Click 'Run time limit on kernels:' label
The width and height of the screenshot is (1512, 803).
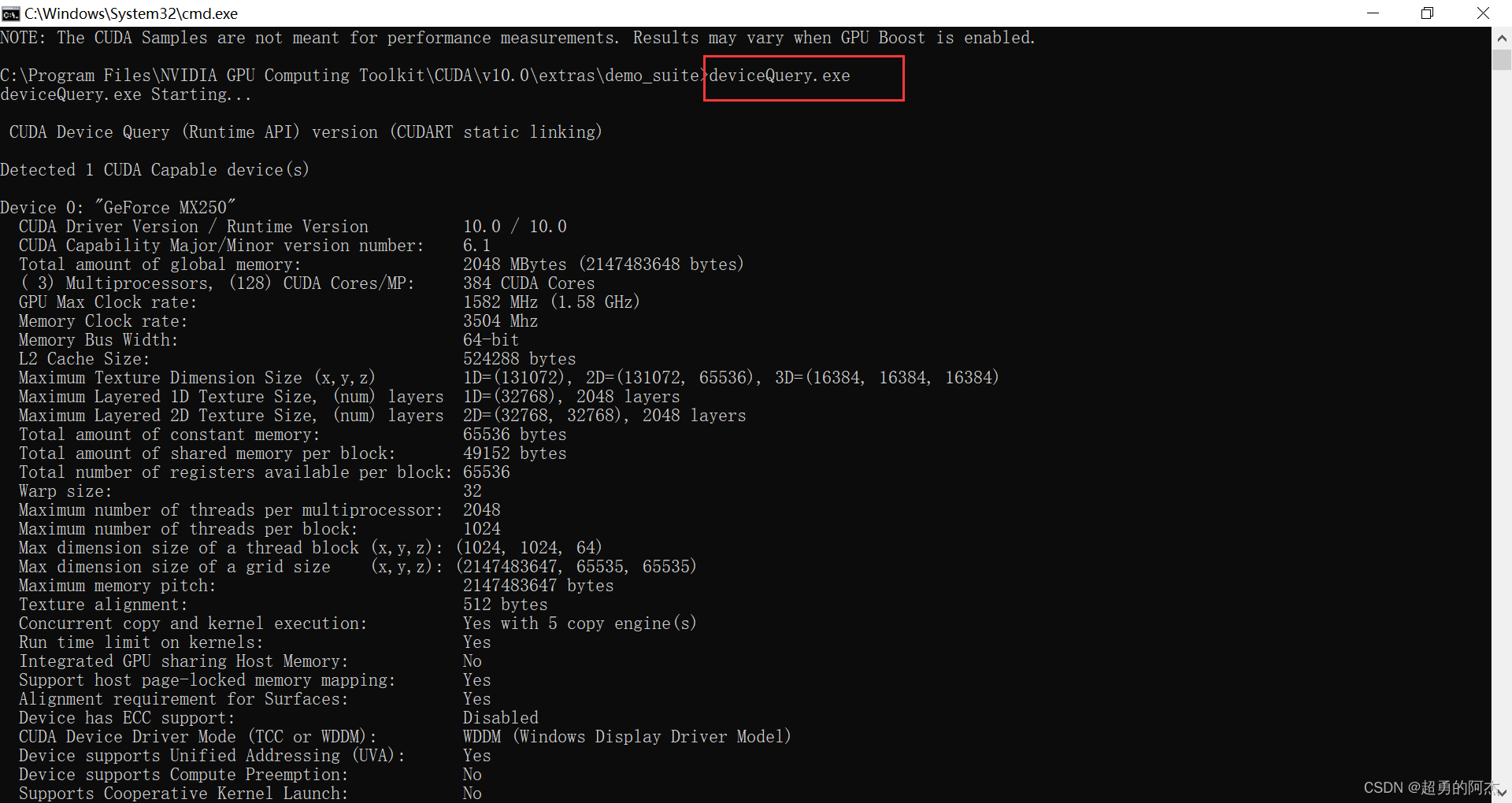[141, 642]
